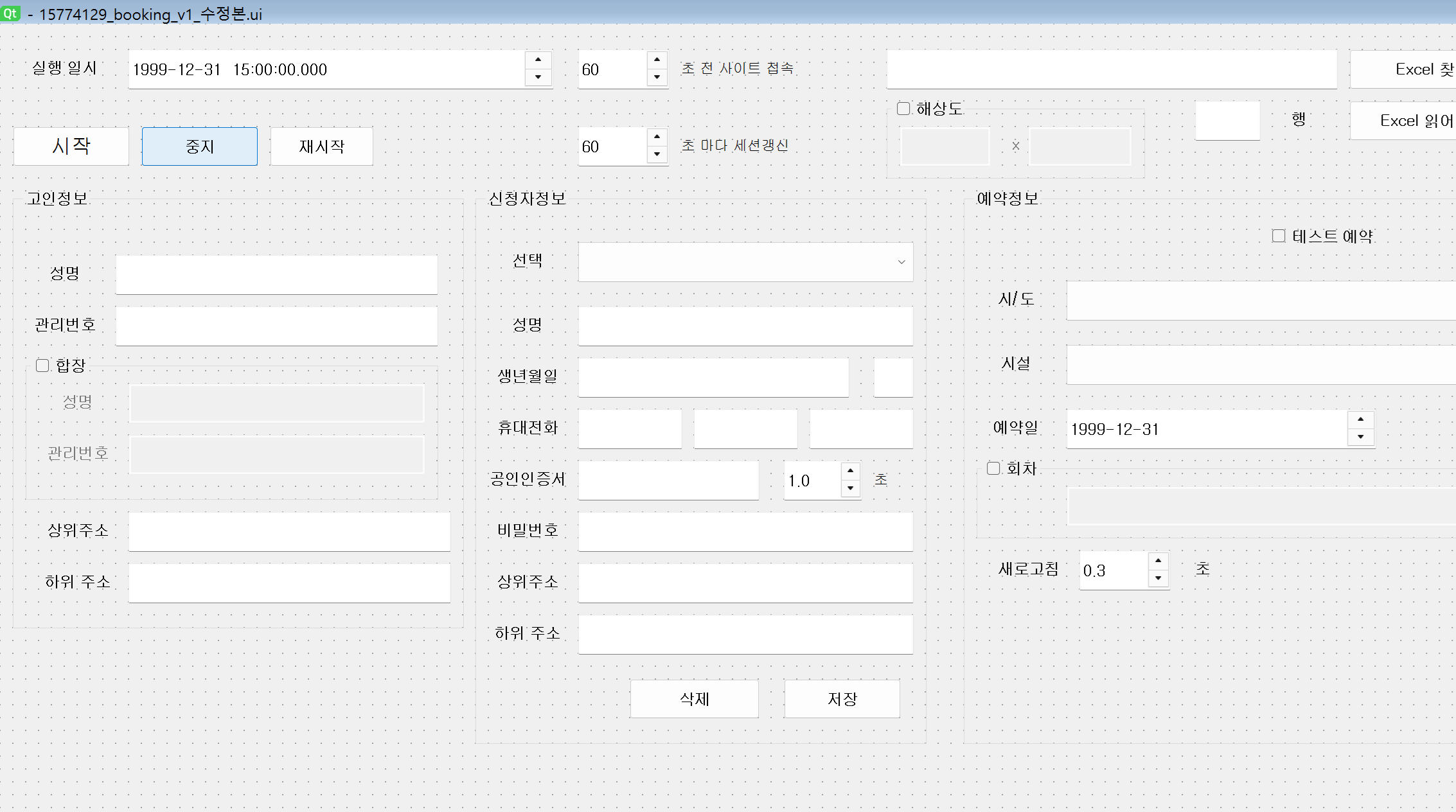1456x812 pixels.
Task: Decrement the 초 마다 세션갱신 spinner value
Action: click(657, 154)
